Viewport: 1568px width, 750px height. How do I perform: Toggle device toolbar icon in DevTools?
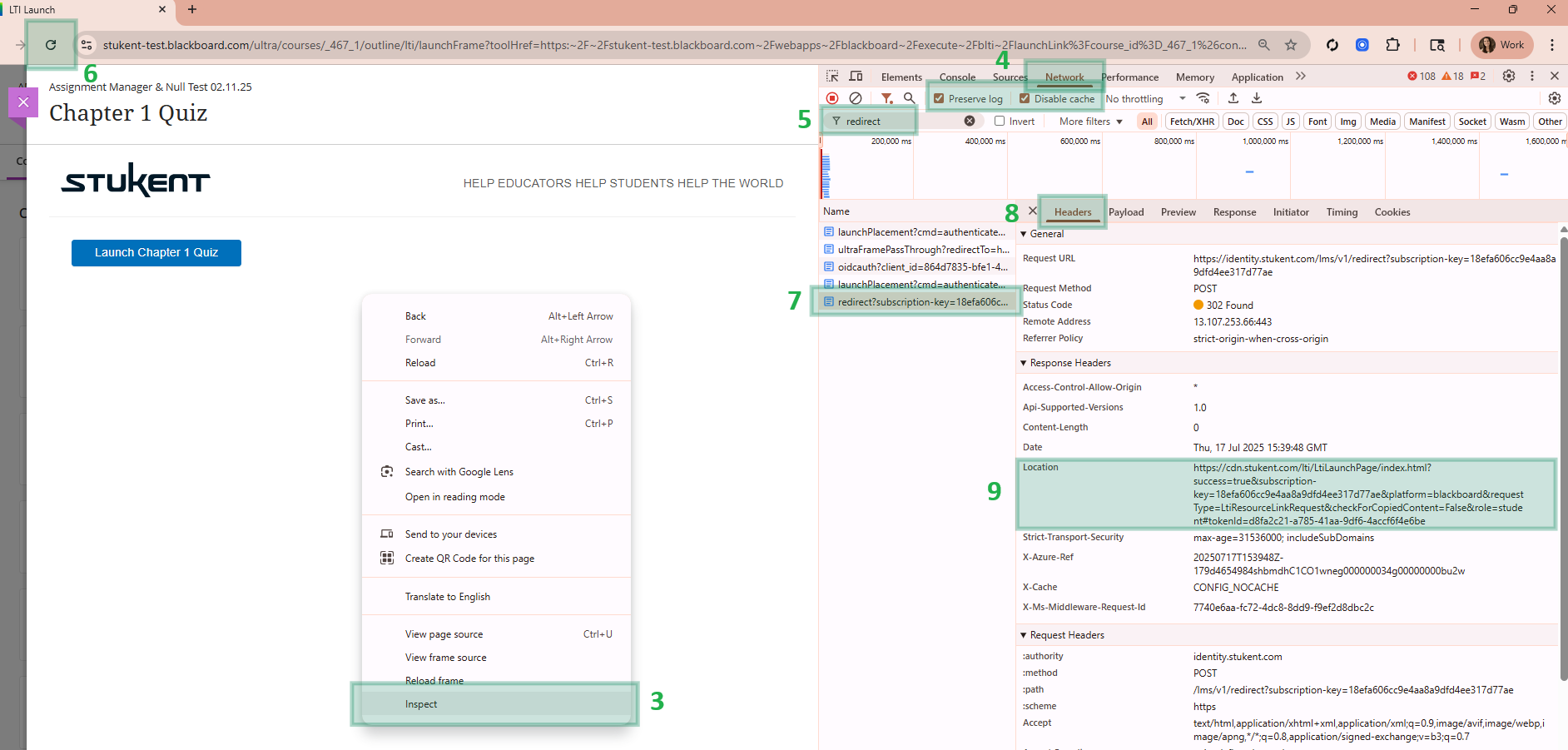coord(856,77)
